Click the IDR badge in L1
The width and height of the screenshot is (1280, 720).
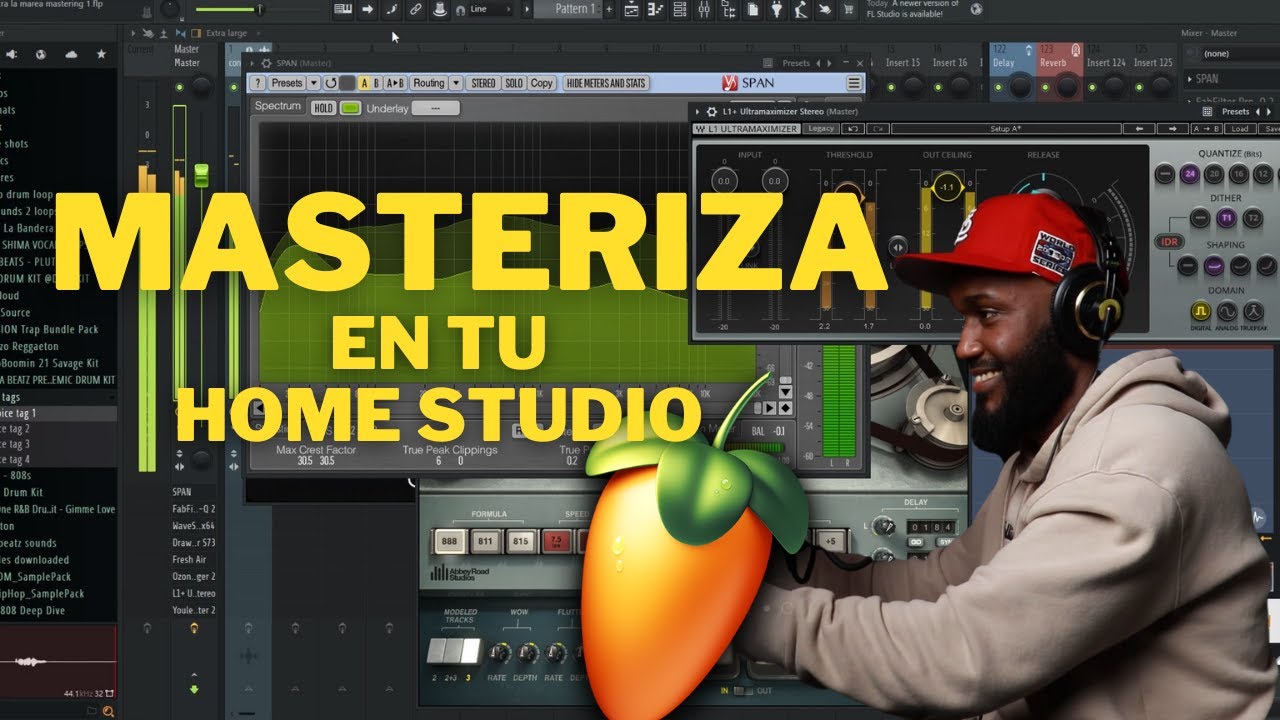[x=1167, y=241]
